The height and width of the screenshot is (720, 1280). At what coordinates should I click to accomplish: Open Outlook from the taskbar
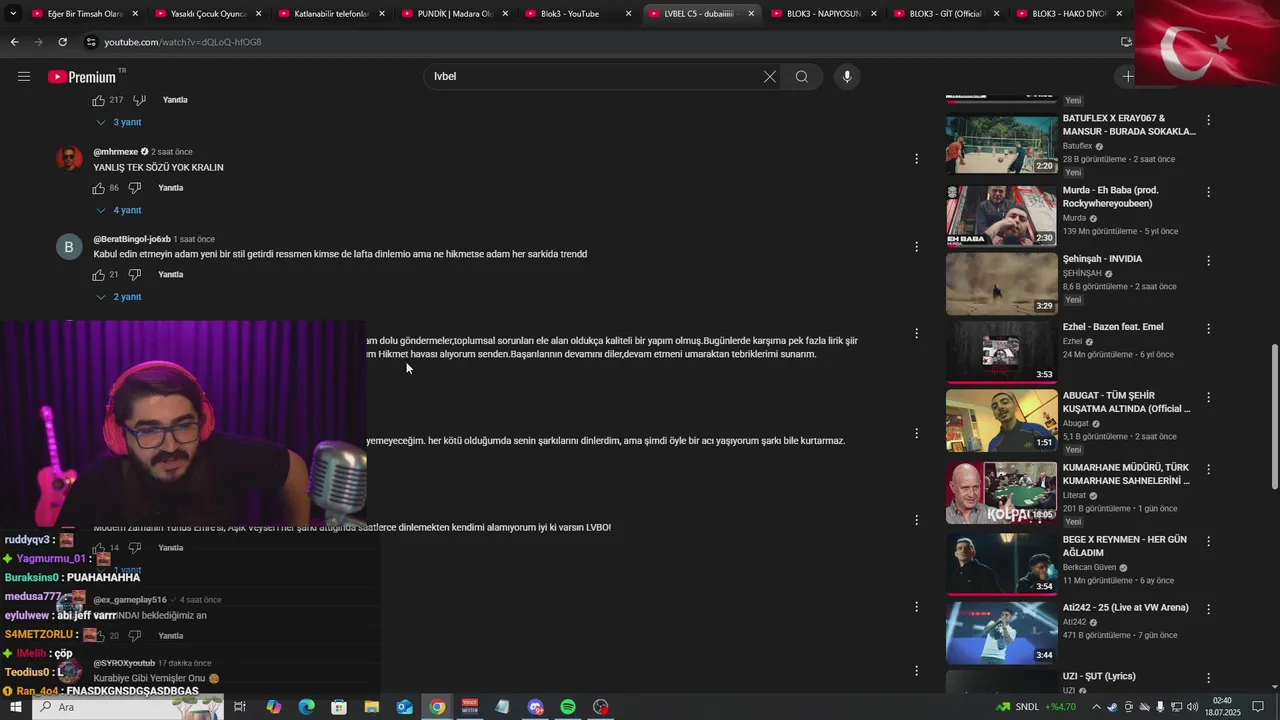point(404,707)
